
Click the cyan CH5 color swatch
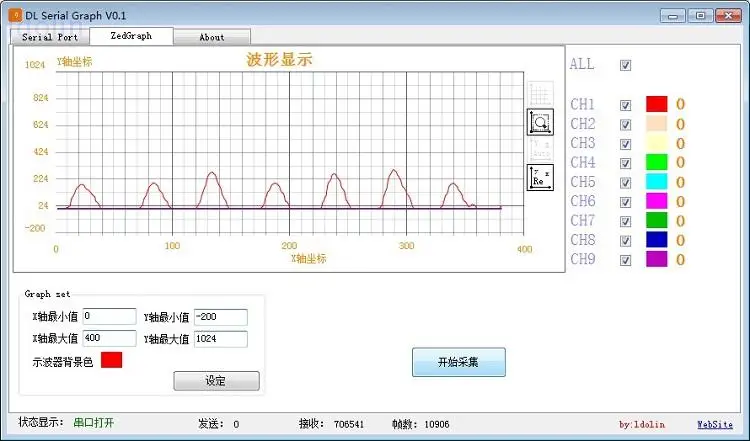click(656, 181)
